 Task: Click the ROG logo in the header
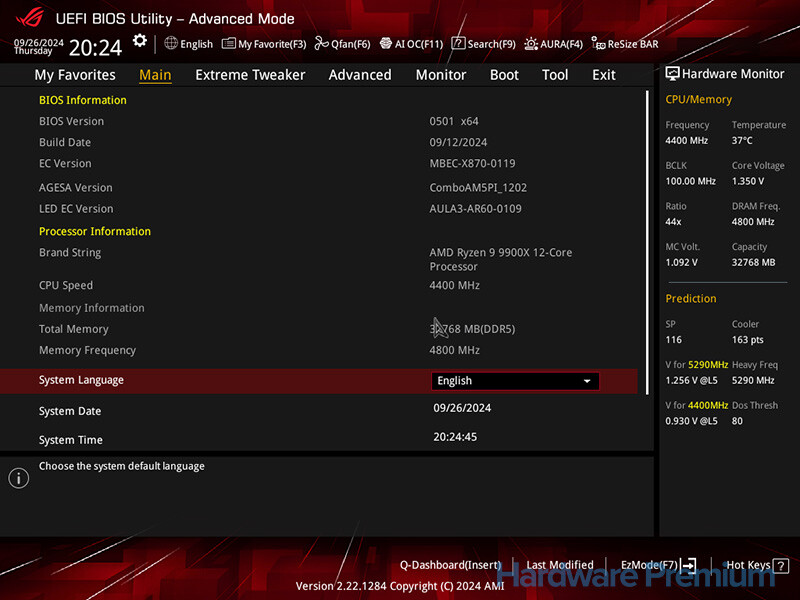pyautogui.click(x=30, y=17)
